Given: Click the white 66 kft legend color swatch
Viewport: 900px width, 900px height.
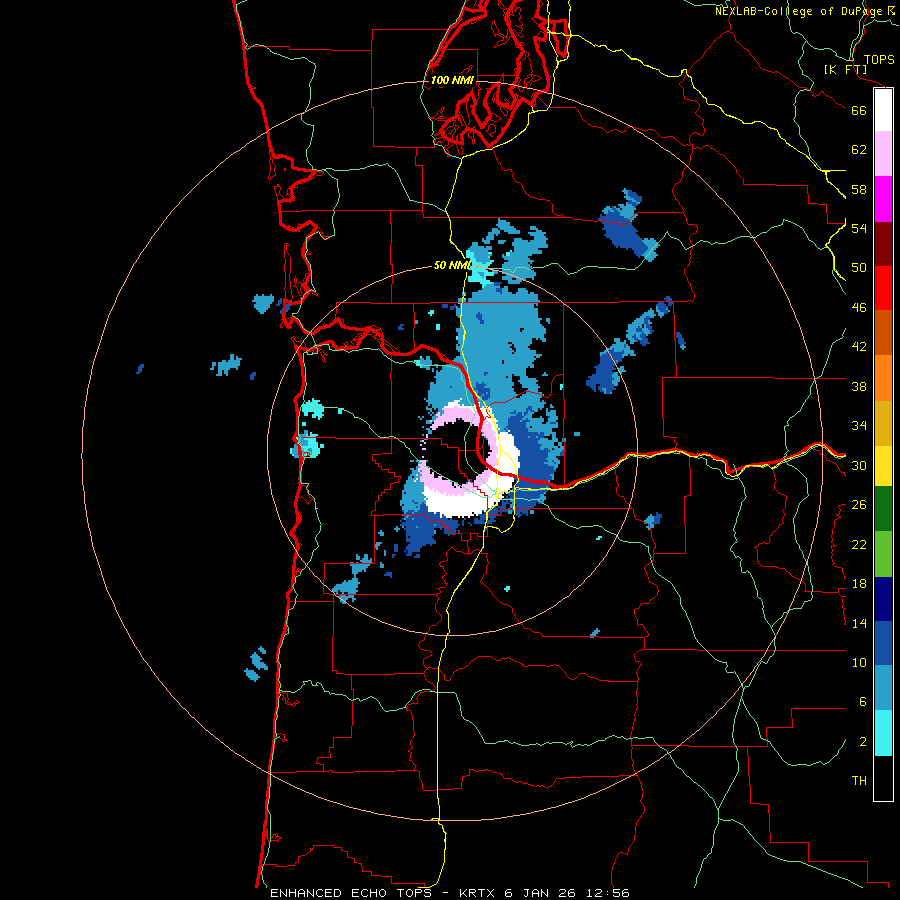Looking at the screenshot, I should [883, 110].
